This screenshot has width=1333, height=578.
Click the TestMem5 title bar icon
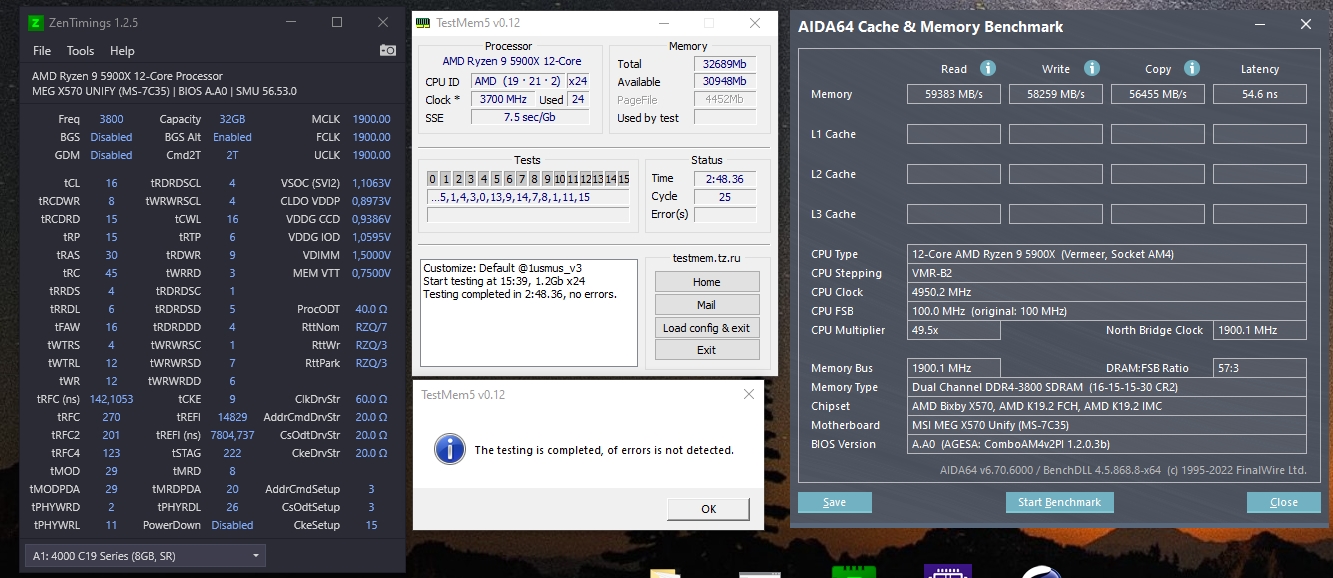424,23
